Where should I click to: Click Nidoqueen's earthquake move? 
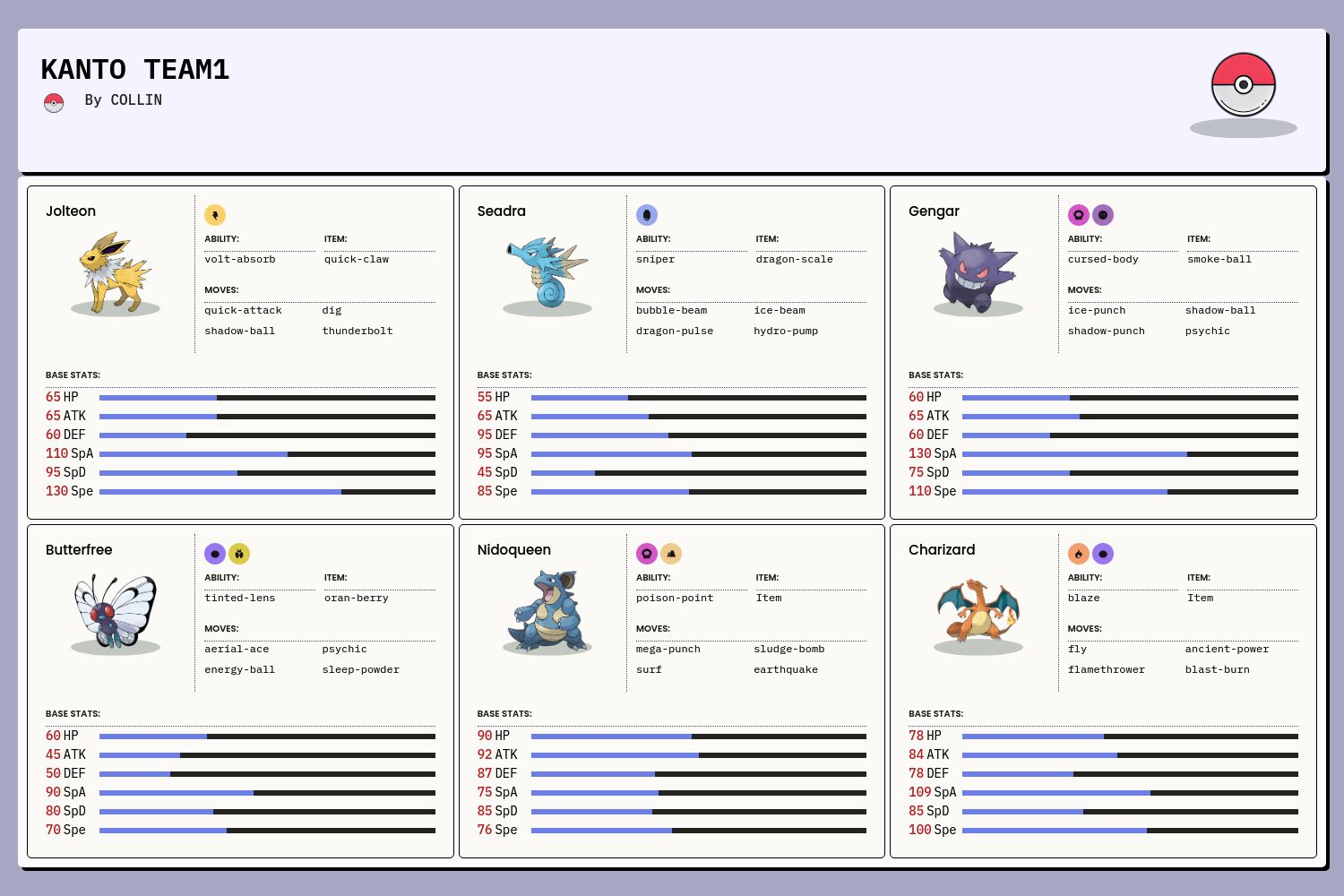786,669
